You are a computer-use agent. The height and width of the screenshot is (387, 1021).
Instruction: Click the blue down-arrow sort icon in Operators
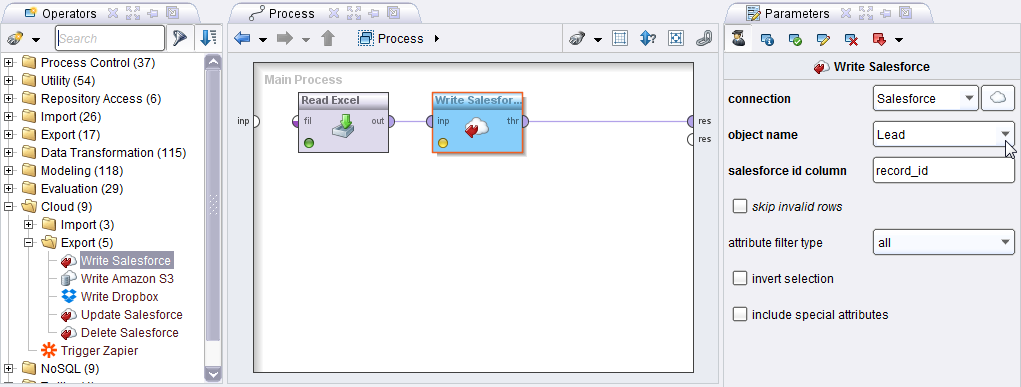click(208, 38)
